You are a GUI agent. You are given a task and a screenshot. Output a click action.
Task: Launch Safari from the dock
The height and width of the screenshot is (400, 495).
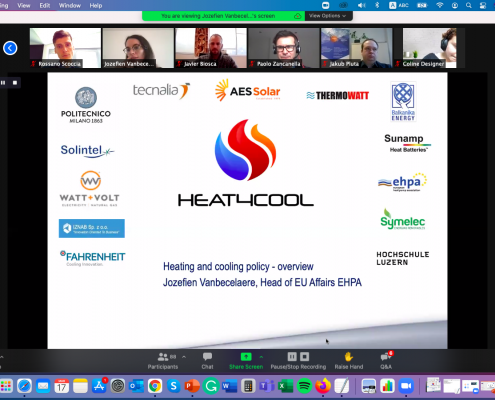[24, 386]
